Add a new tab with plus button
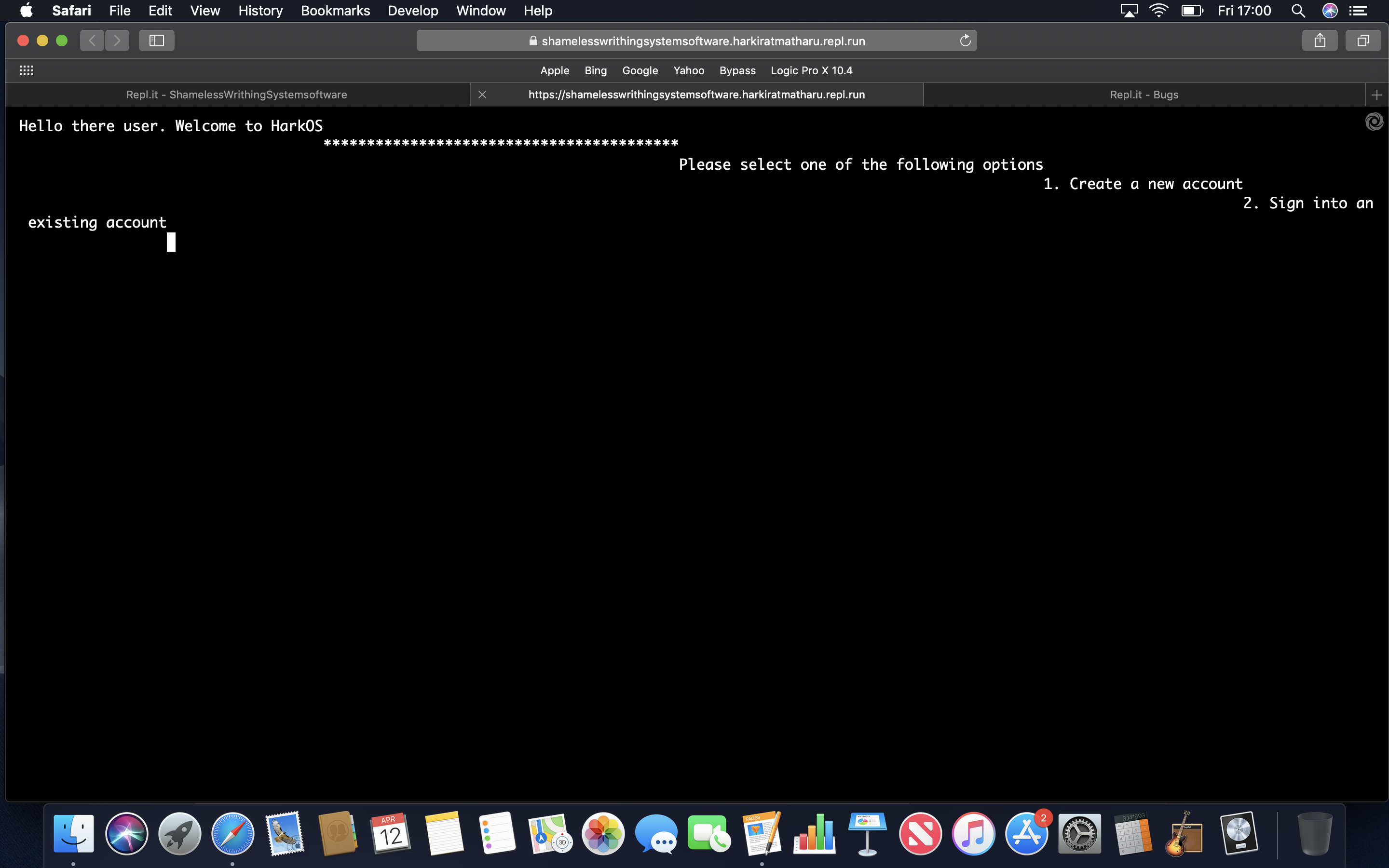The image size is (1389, 868). (x=1376, y=95)
